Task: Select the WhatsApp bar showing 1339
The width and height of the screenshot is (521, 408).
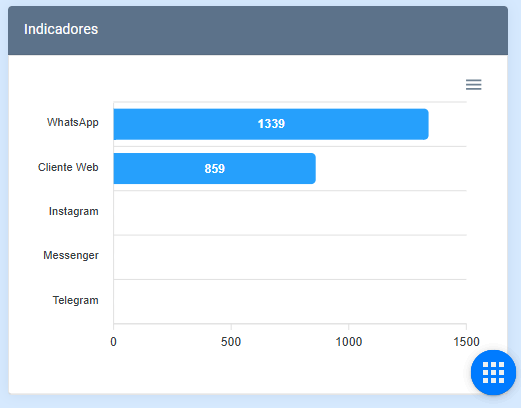Action: click(x=271, y=124)
